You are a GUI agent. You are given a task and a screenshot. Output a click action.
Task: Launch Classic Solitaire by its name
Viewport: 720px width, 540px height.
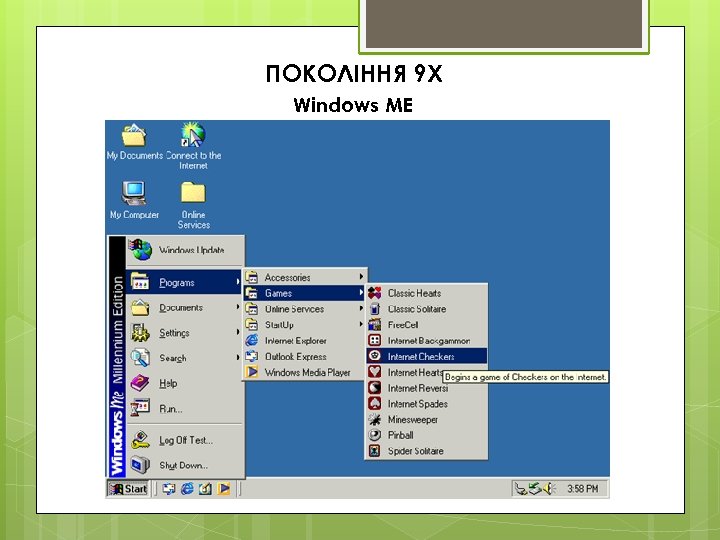pyautogui.click(x=416, y=309)
